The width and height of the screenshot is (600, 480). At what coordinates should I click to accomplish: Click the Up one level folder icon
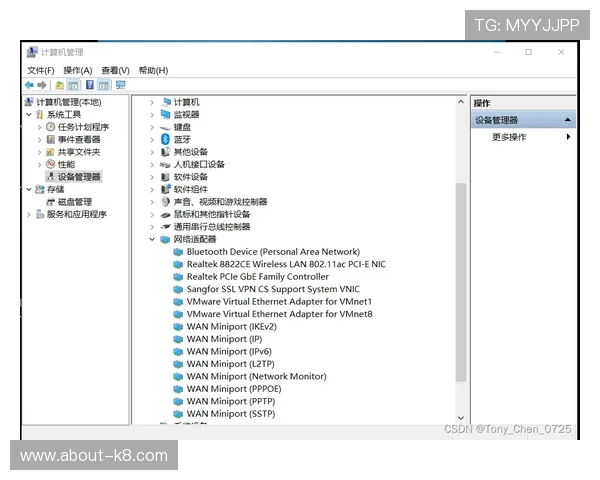pyautogui.click(x=59, y=85)
